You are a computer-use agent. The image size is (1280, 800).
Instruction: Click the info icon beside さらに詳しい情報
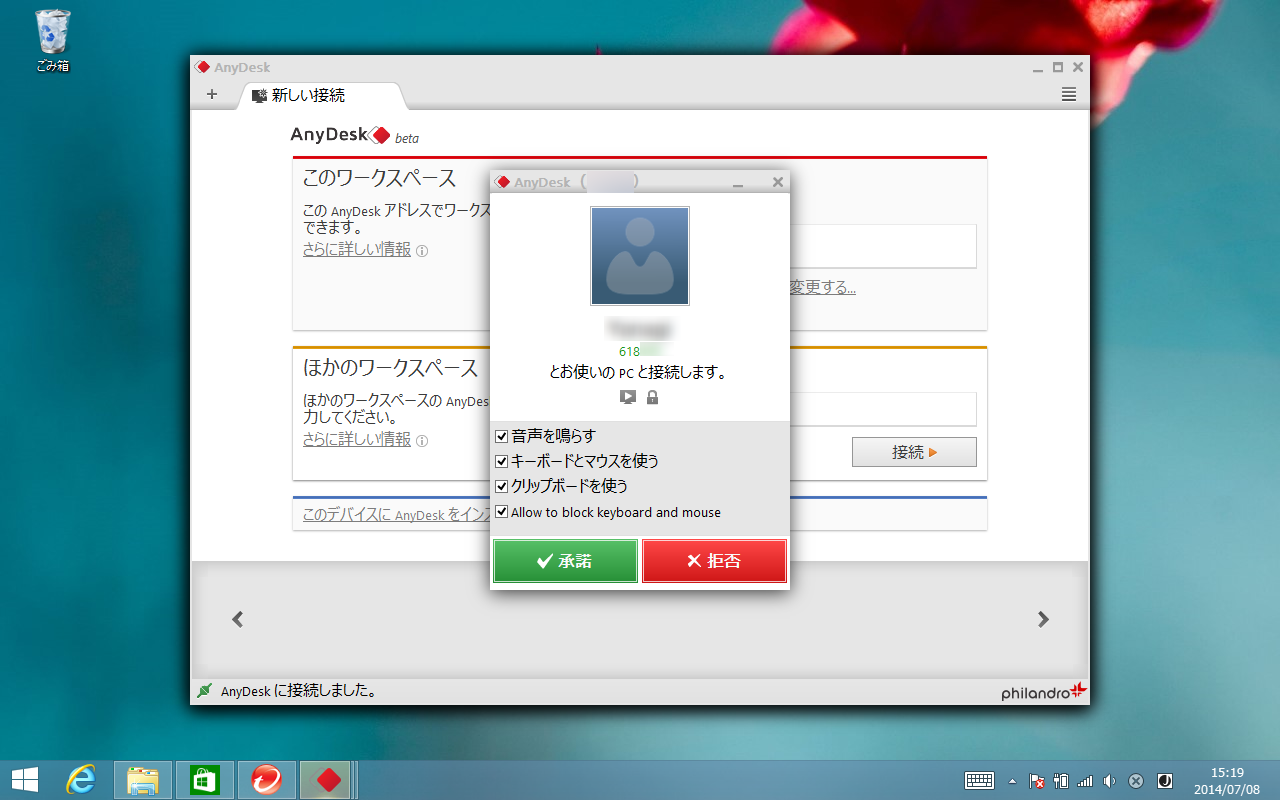(x=422, y=250)
